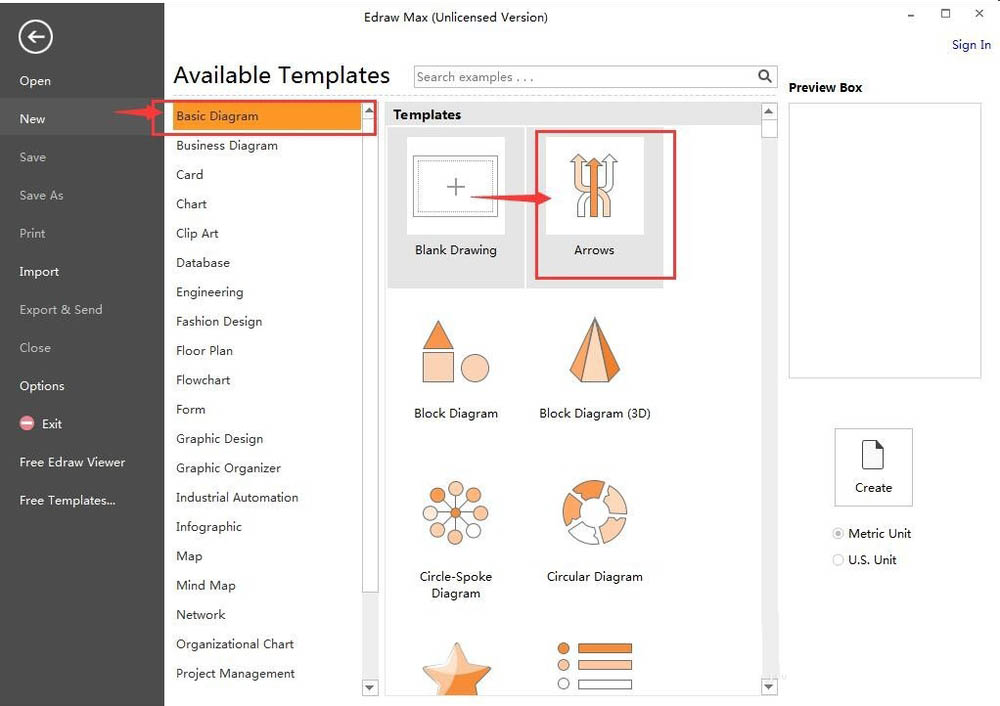The image size is (1000, 706).
Task: Choose Close in the sidebar
Action: coord(35,348)
